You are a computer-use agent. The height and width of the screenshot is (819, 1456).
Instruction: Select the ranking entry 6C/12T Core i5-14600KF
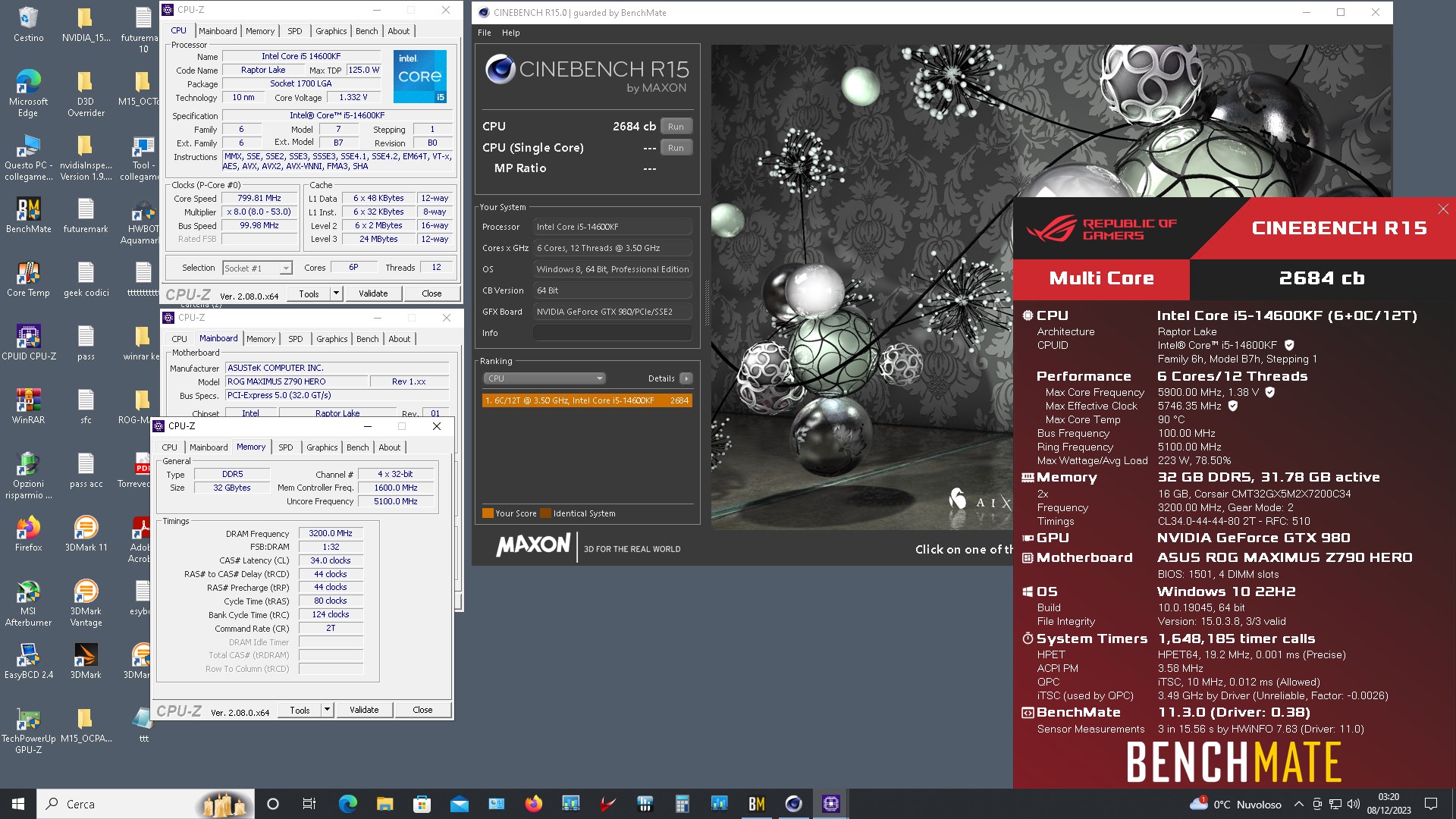tap(587, 400)
